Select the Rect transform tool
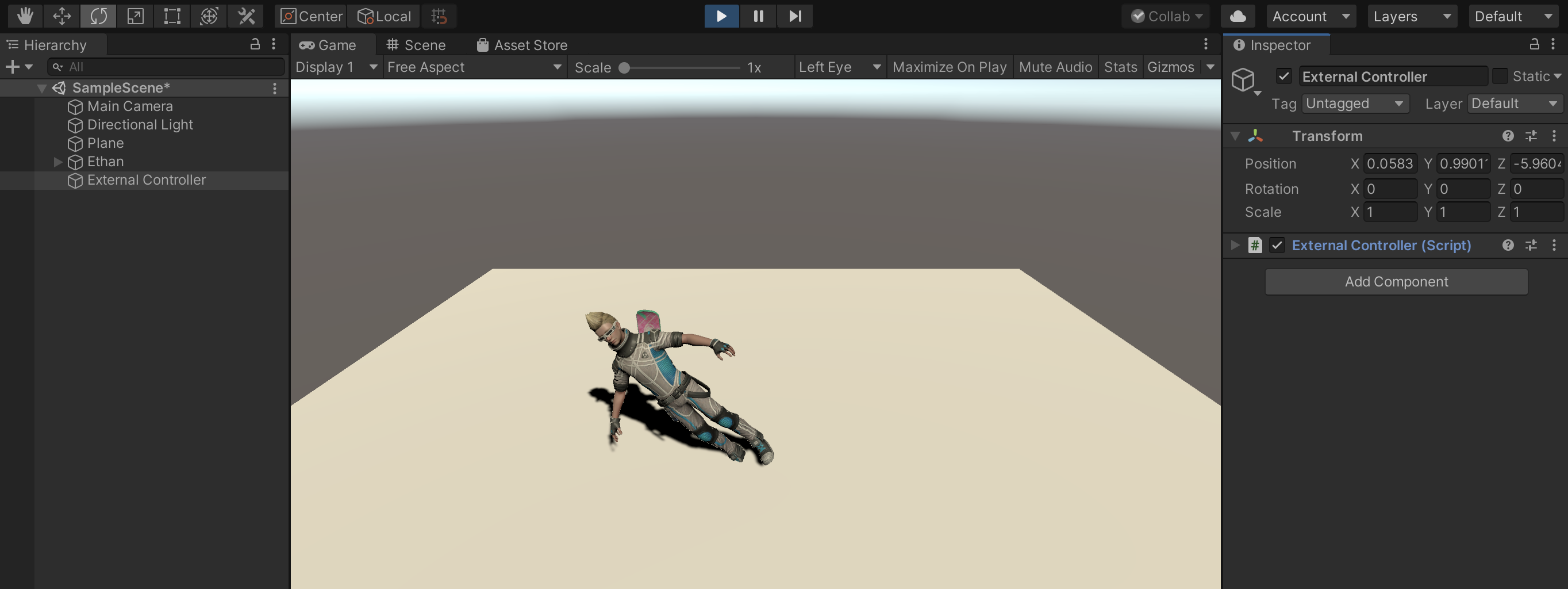The width and height of the screenshot is (1568, 589). coord(172,16)
